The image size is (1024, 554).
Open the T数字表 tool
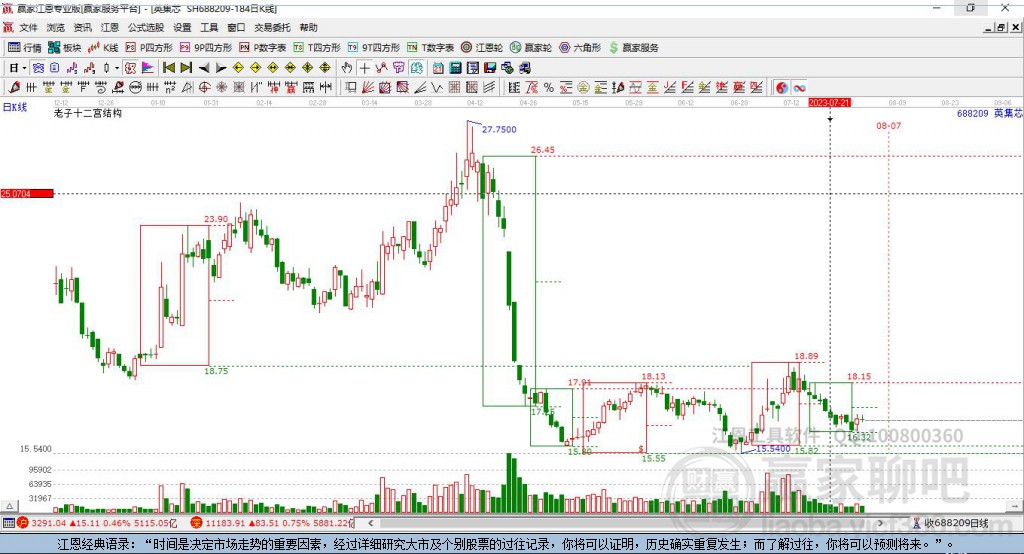point(430,48)
